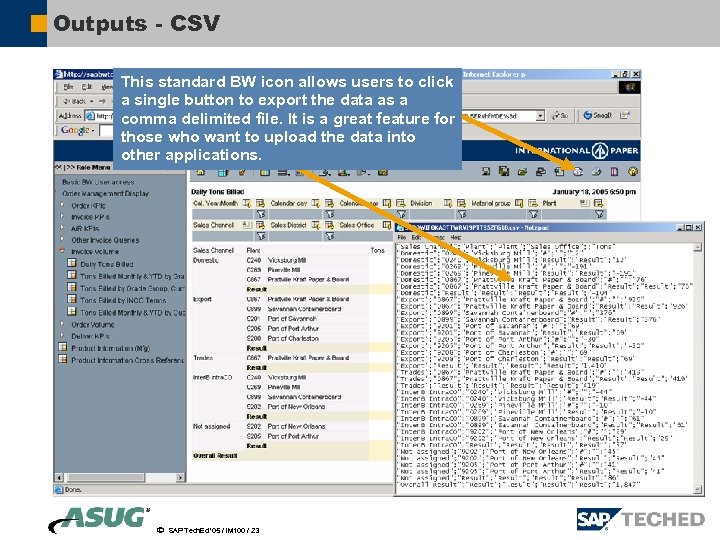Click the icon beside Product Information (Mfg)

[x=63, y=347]
